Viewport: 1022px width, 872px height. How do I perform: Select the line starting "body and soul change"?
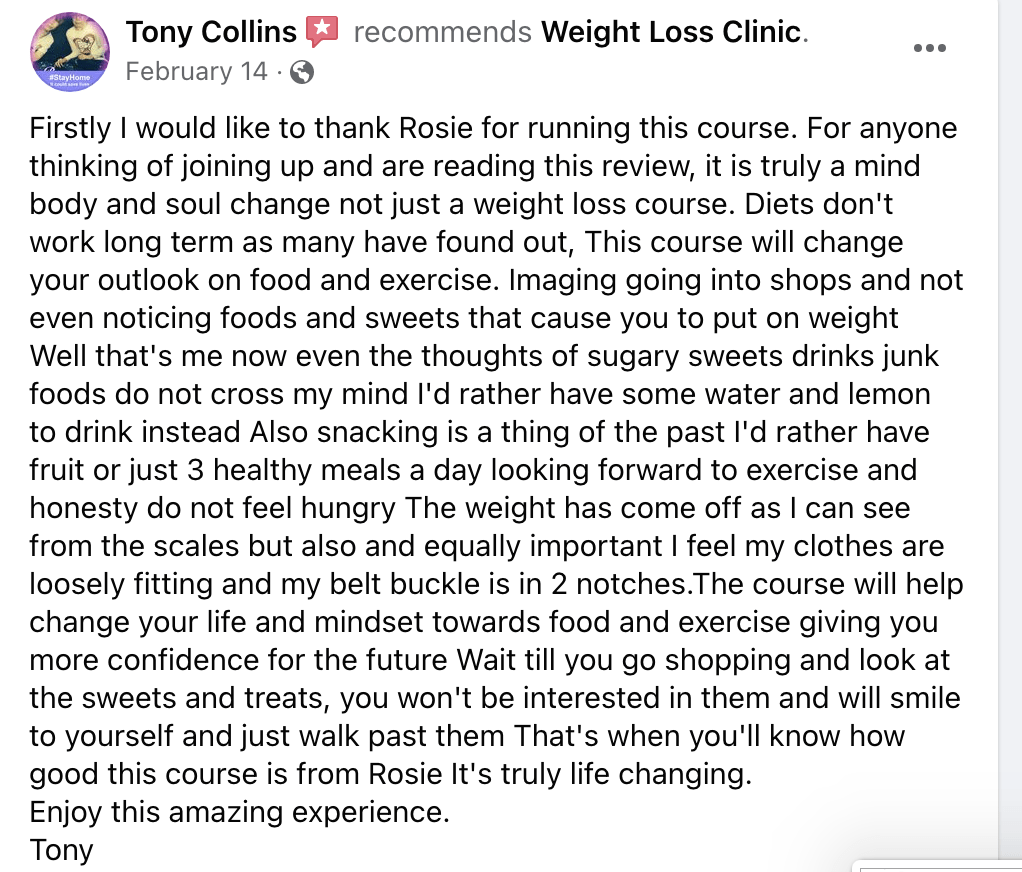pos(461,203)
